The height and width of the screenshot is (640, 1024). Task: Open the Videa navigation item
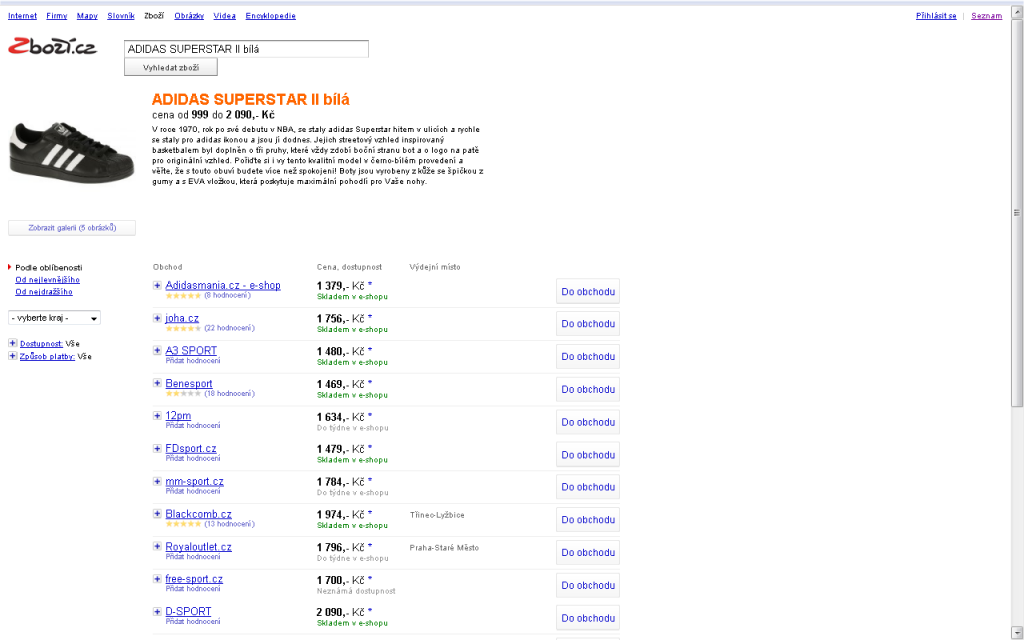tap(225, 16)
